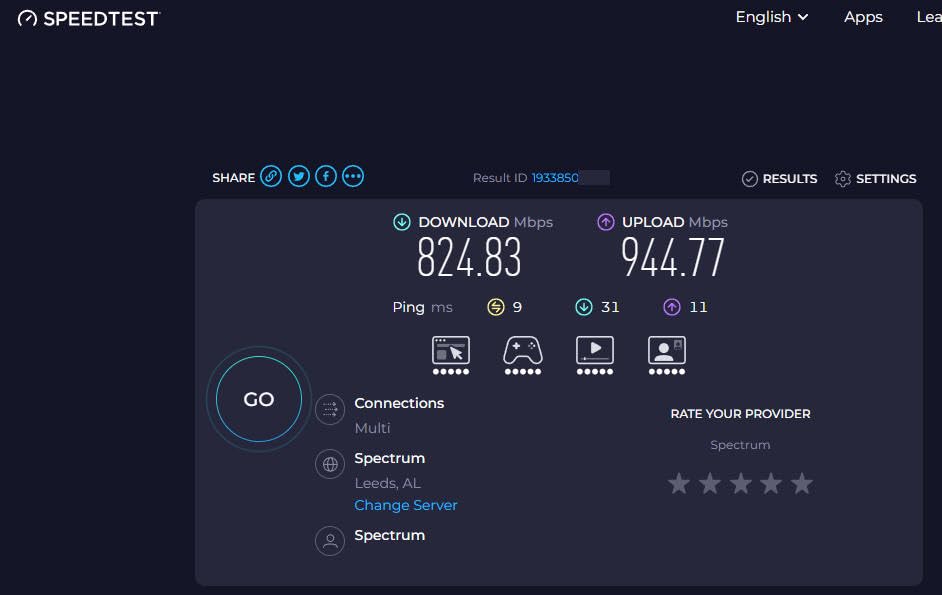Select the video chat experience icon
The width and height of the screenshot is (942, 595).
click(667, 355)
